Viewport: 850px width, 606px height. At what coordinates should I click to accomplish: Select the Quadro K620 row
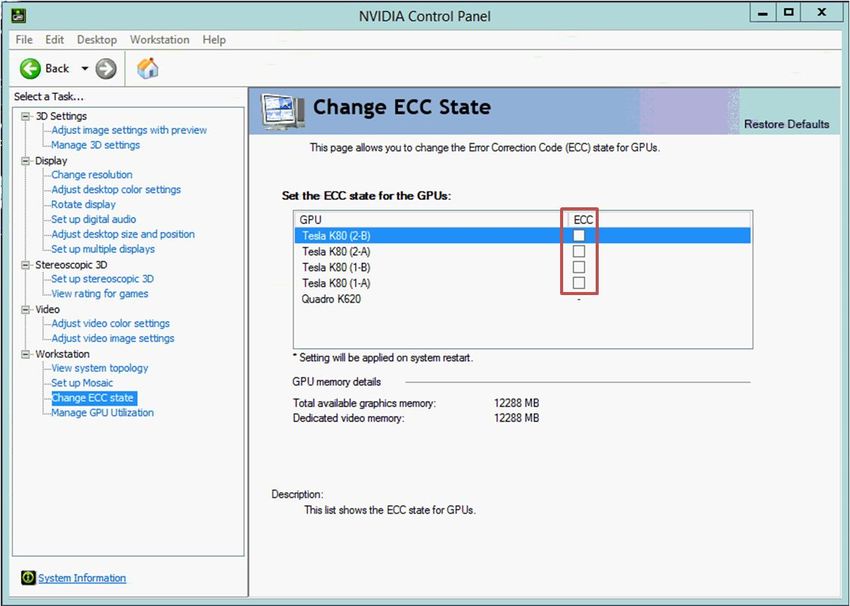click(523, 299)
